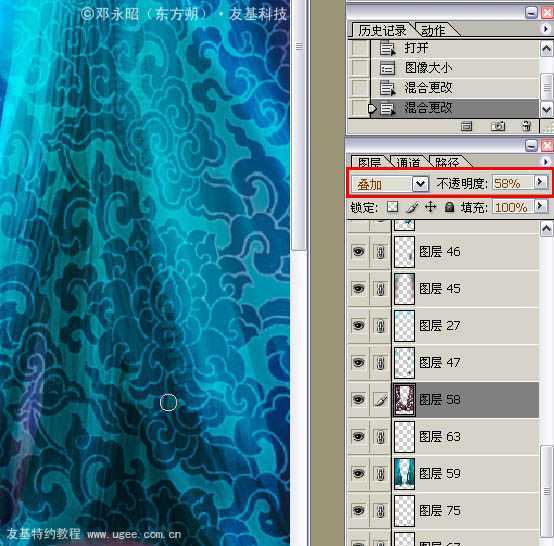Switch to the 图层 tab
The width and height of the screenshot is (554, 546).
369,162
